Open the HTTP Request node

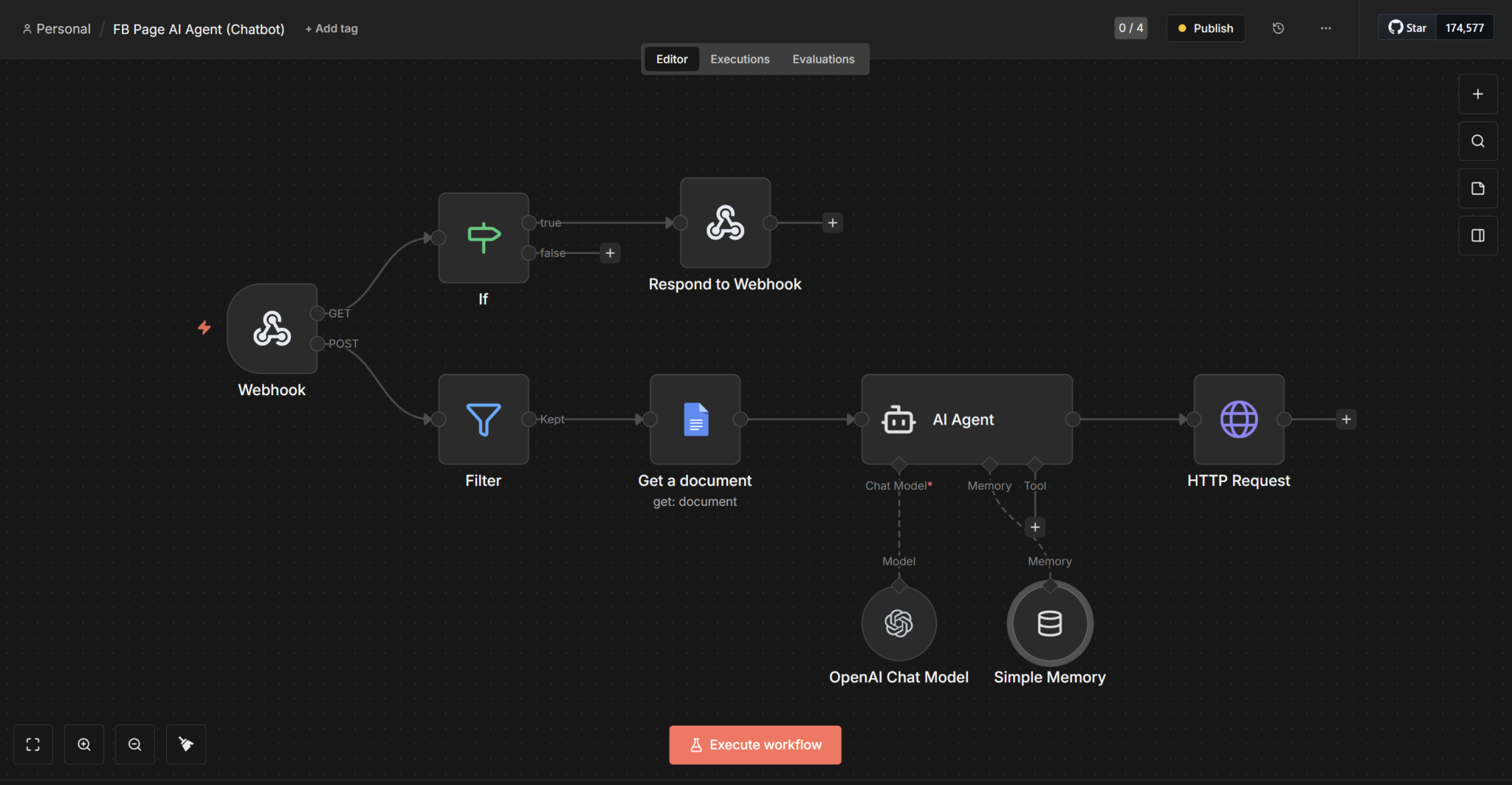1238,419
